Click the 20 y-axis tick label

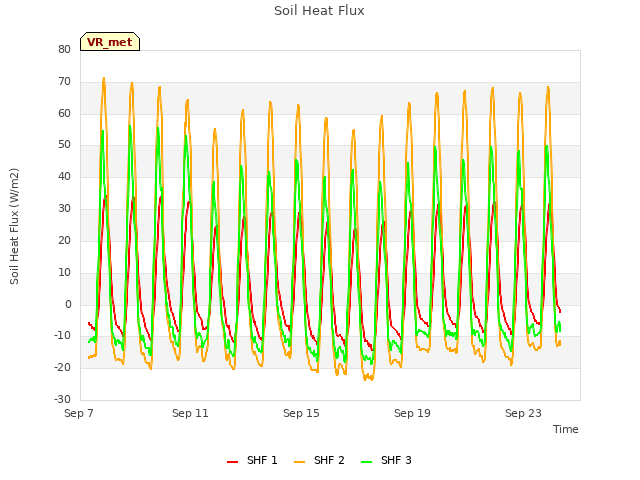pos(64,240)
